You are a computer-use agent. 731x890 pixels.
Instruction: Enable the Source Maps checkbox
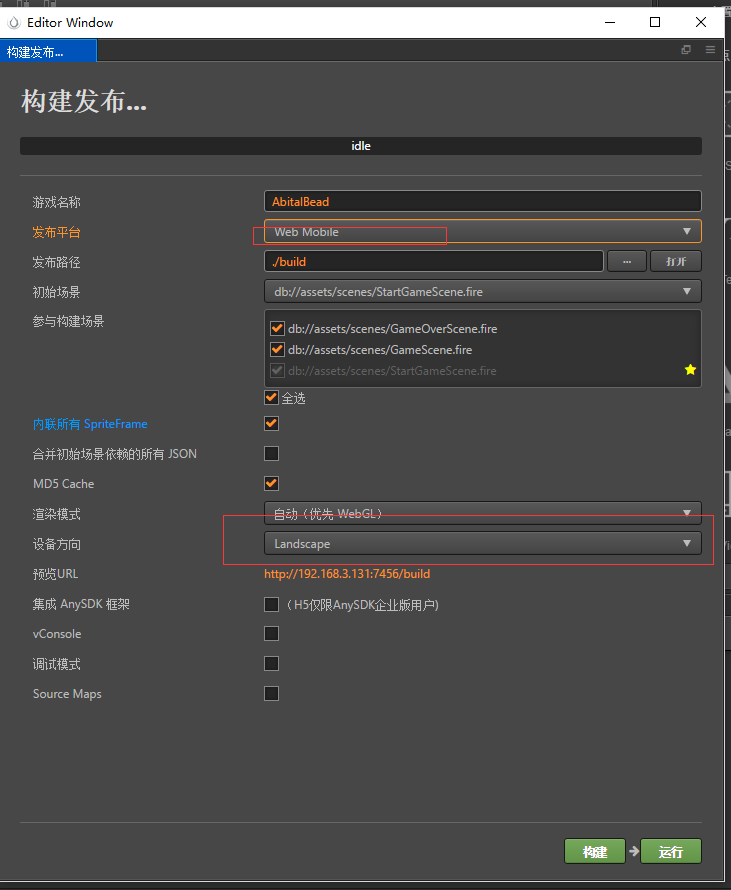(271, 694)
